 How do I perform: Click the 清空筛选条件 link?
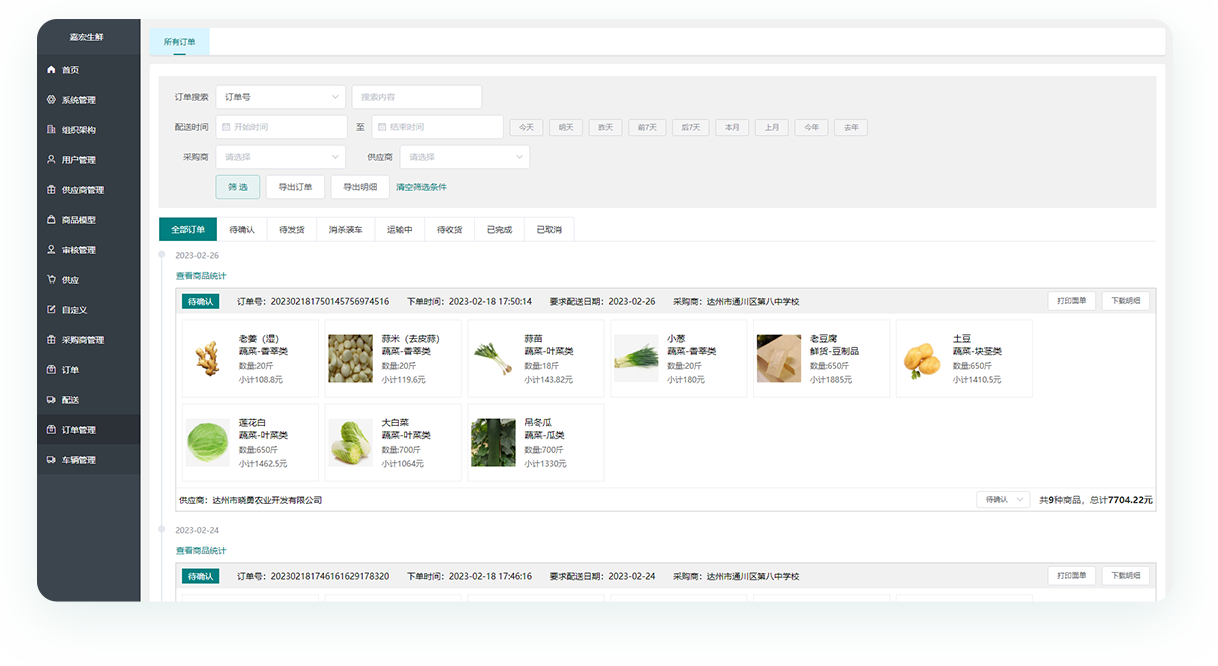click(421, 187)
